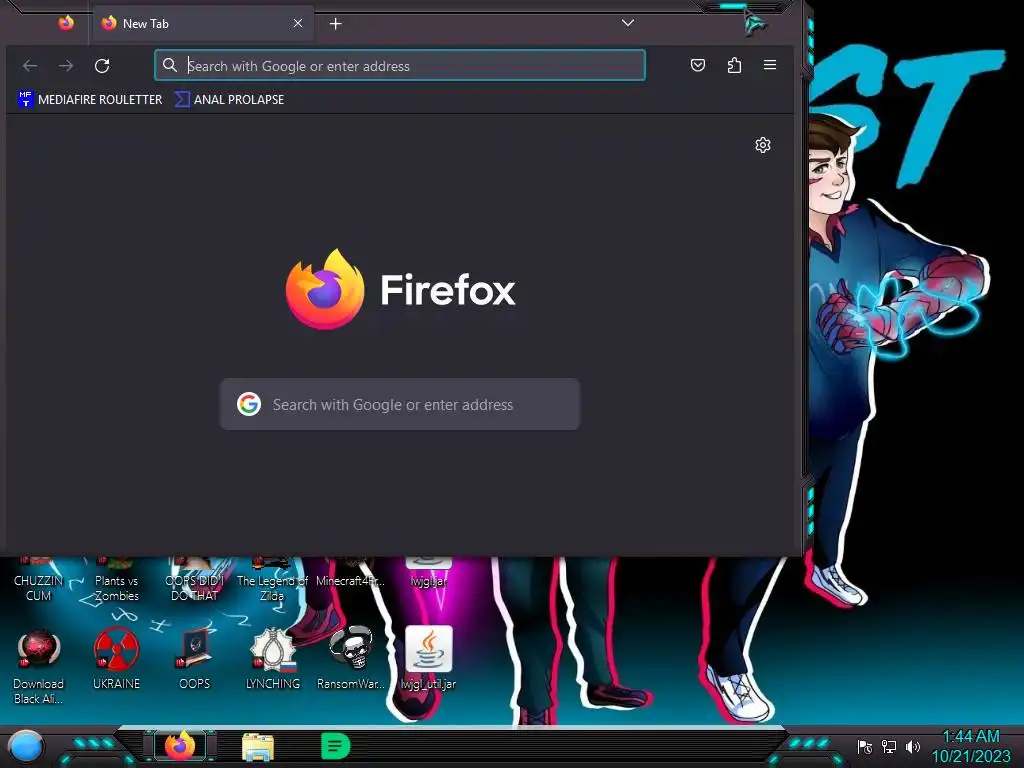Screen dimensions: 1024x768
Task: Click the search icon in the address bar
Action: coord(170,65)
